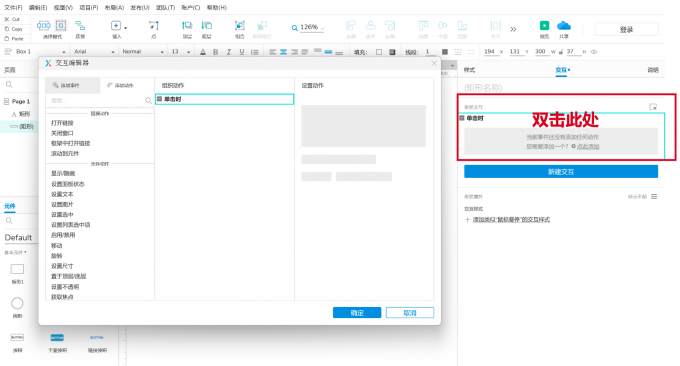Bring to front (顶层) icon
680x366 pixels.
(x=187, y=26)
